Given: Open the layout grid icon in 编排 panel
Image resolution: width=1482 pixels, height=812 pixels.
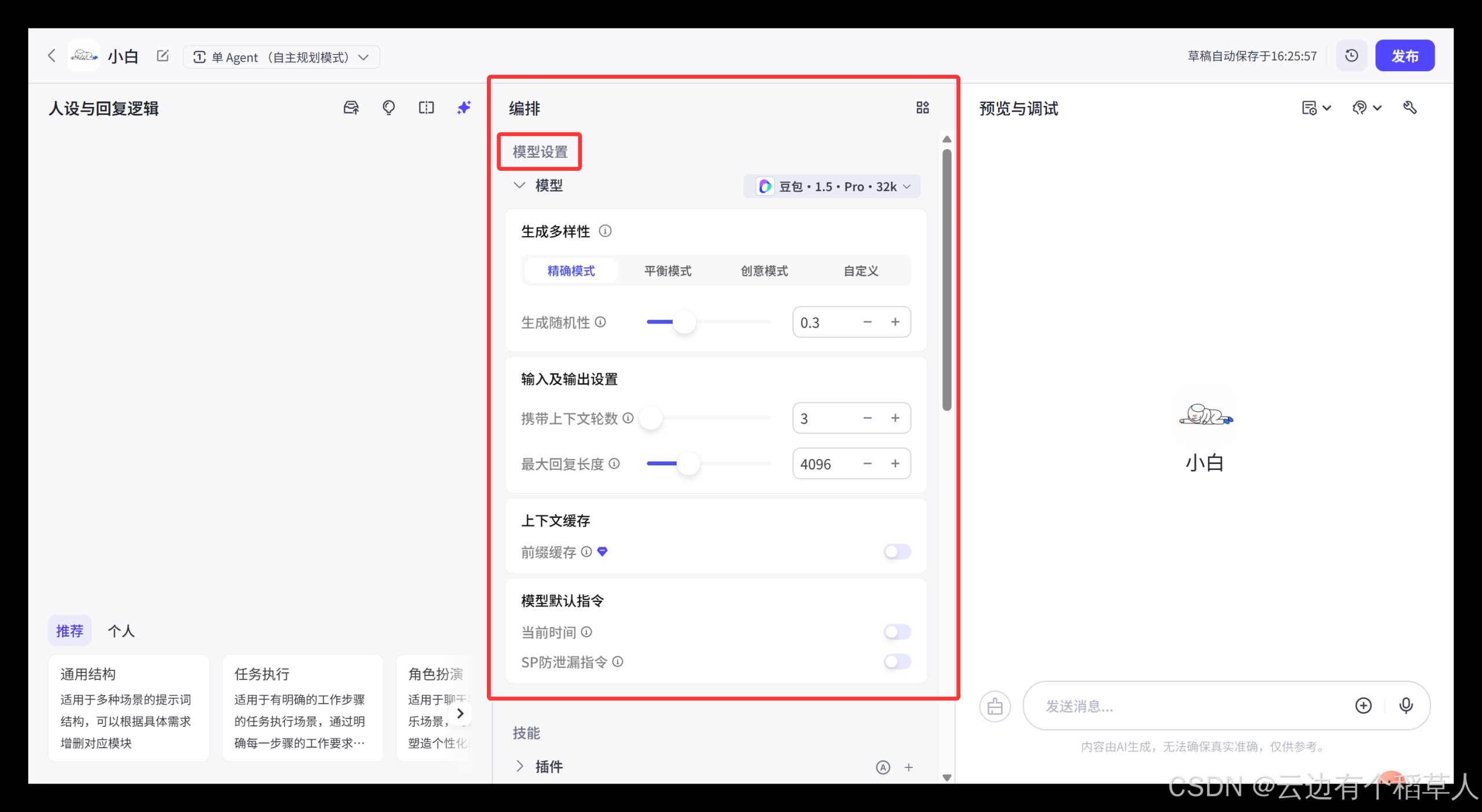Looking at the screenshot, I should pyautogui.click(x=922, y=108).
